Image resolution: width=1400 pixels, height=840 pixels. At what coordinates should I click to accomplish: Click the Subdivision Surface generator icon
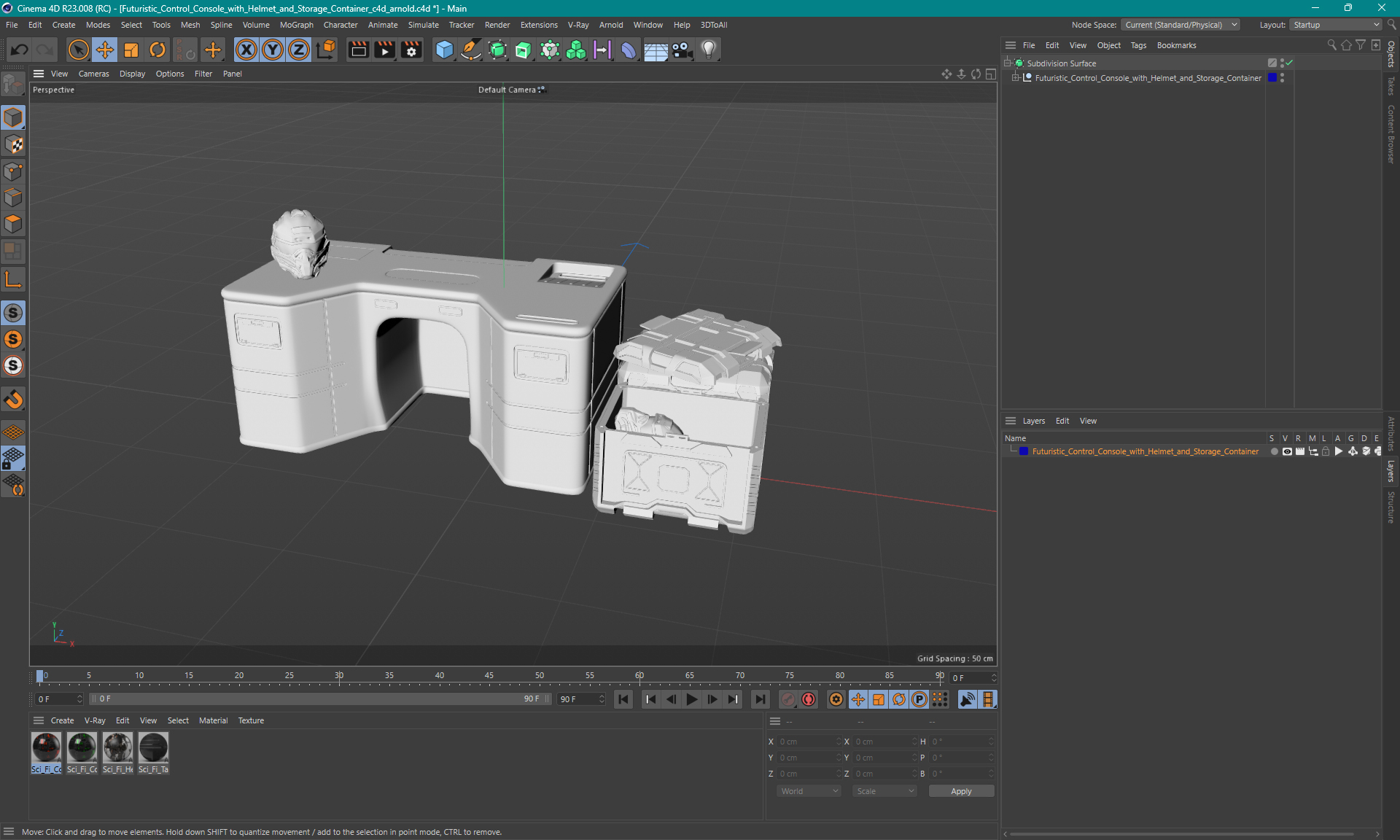pyautogui.click(x=497, y=50)
